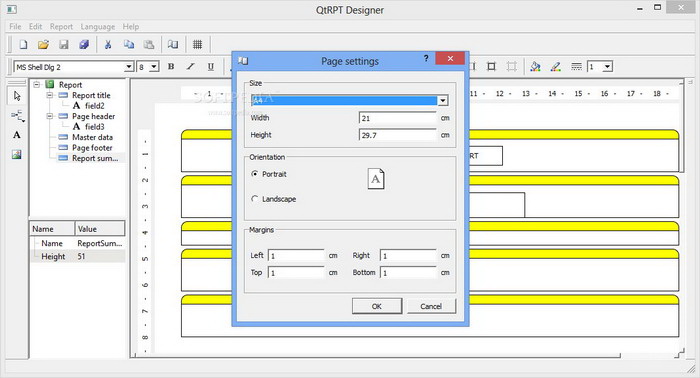700x378 pixels.
Task: Cancel the Page settings dialog
Action: pyautogui.click(x=431, y=306)
